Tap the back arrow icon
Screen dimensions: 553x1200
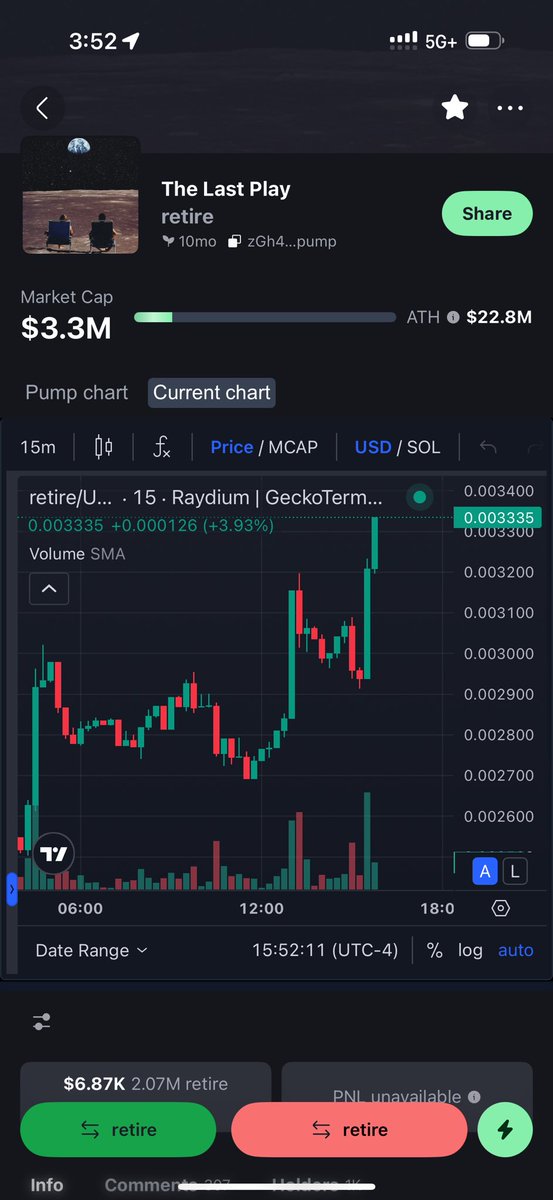point(42,108)
